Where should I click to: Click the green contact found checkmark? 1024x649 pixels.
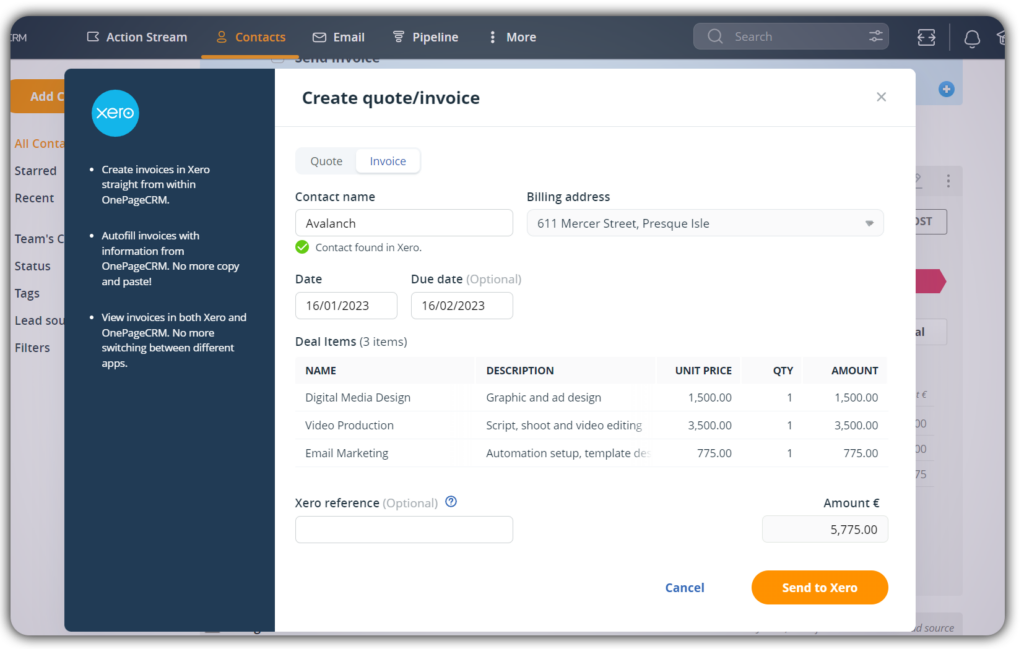[301, 246]
